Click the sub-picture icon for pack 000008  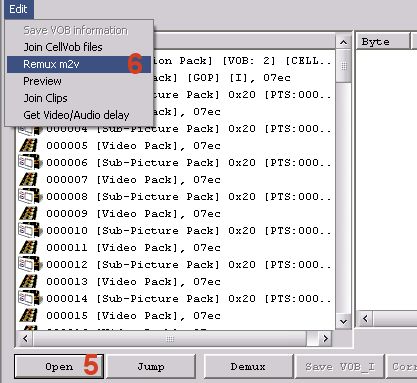[30, 196]
